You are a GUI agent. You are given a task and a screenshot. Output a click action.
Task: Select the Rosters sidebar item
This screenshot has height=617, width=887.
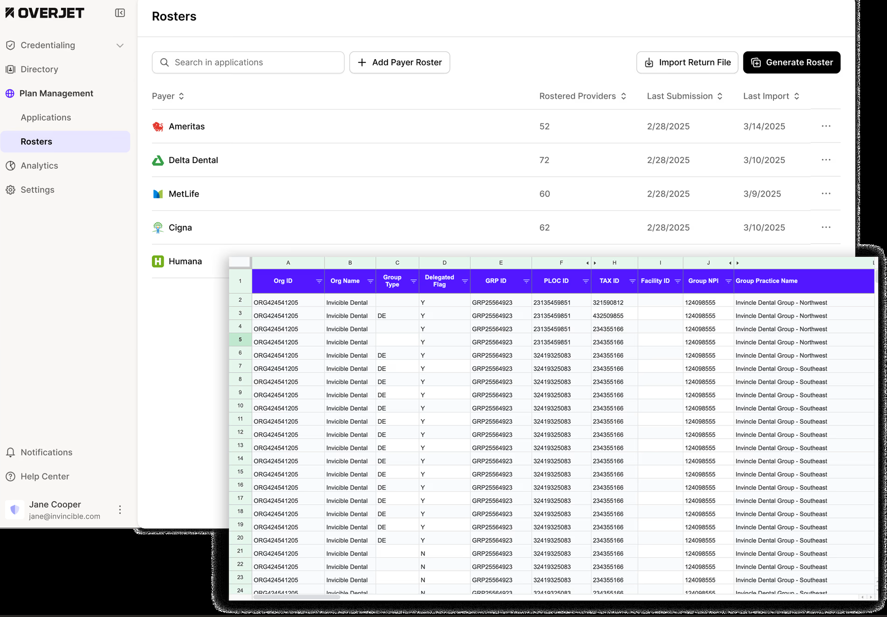click(65, 141)
